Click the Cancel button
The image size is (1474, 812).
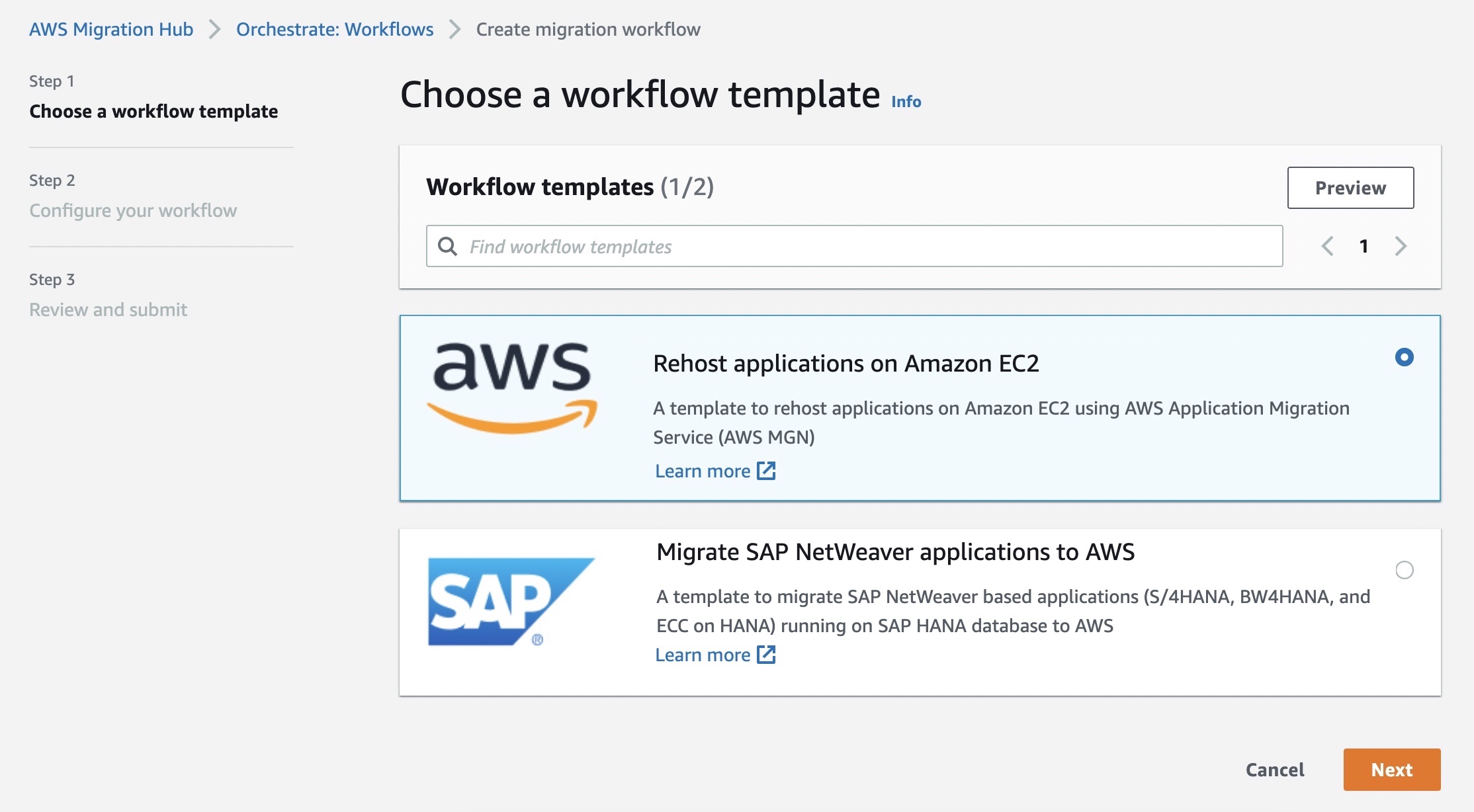point(1275,770)
